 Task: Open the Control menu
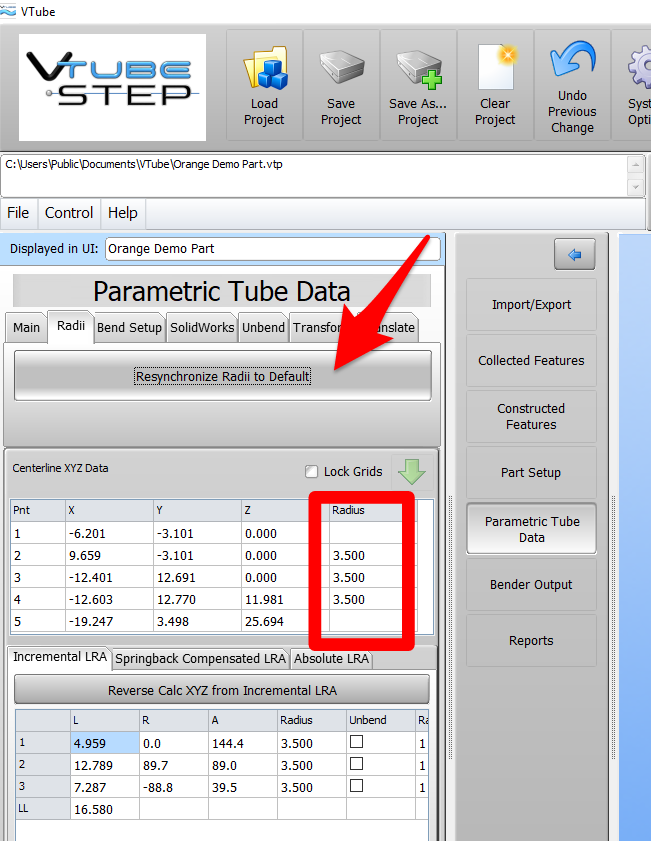pos(69,213)
